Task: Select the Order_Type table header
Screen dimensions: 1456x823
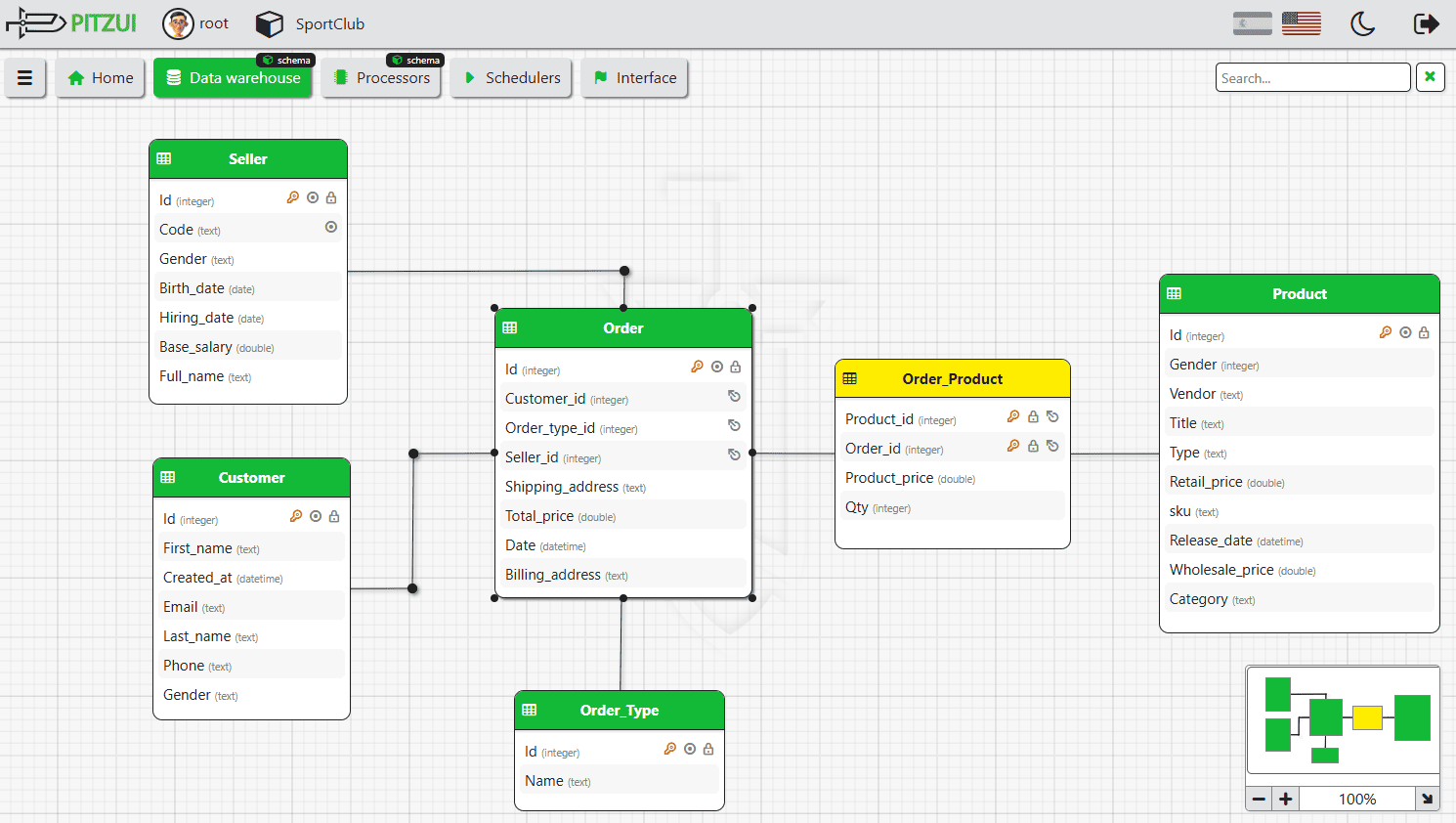Action: pos(620,711)
